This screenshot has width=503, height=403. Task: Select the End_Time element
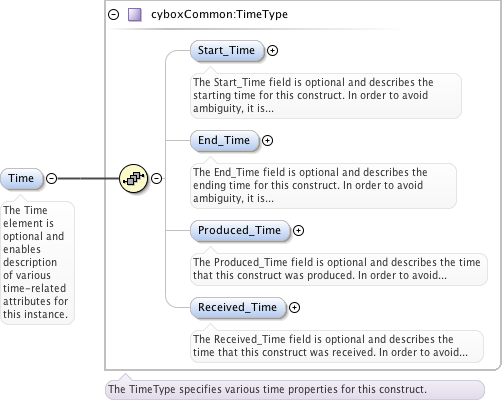[x=224, y=141]
